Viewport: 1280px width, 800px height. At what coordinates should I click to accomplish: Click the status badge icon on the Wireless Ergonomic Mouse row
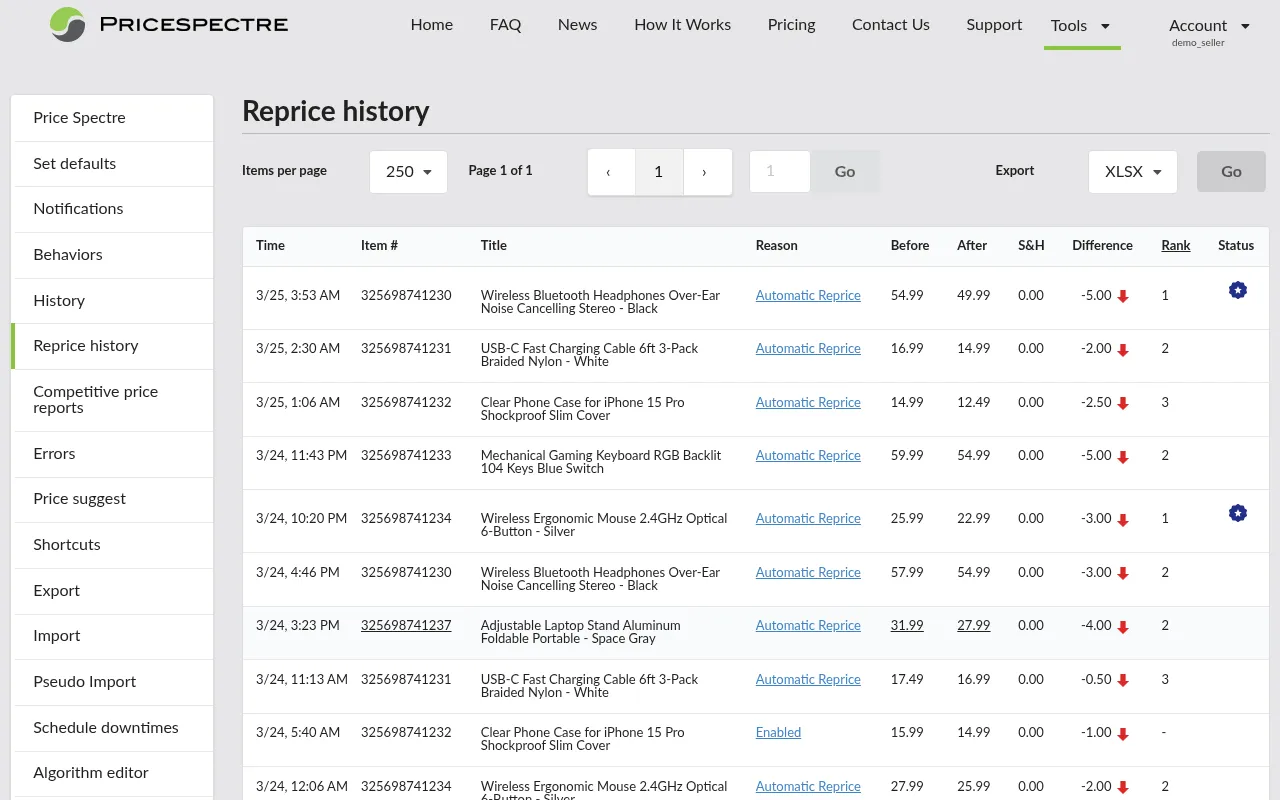pos(1237,513)
